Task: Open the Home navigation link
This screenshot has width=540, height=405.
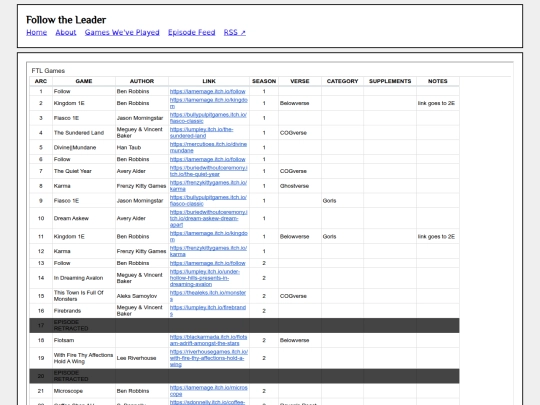Action: 37,32
